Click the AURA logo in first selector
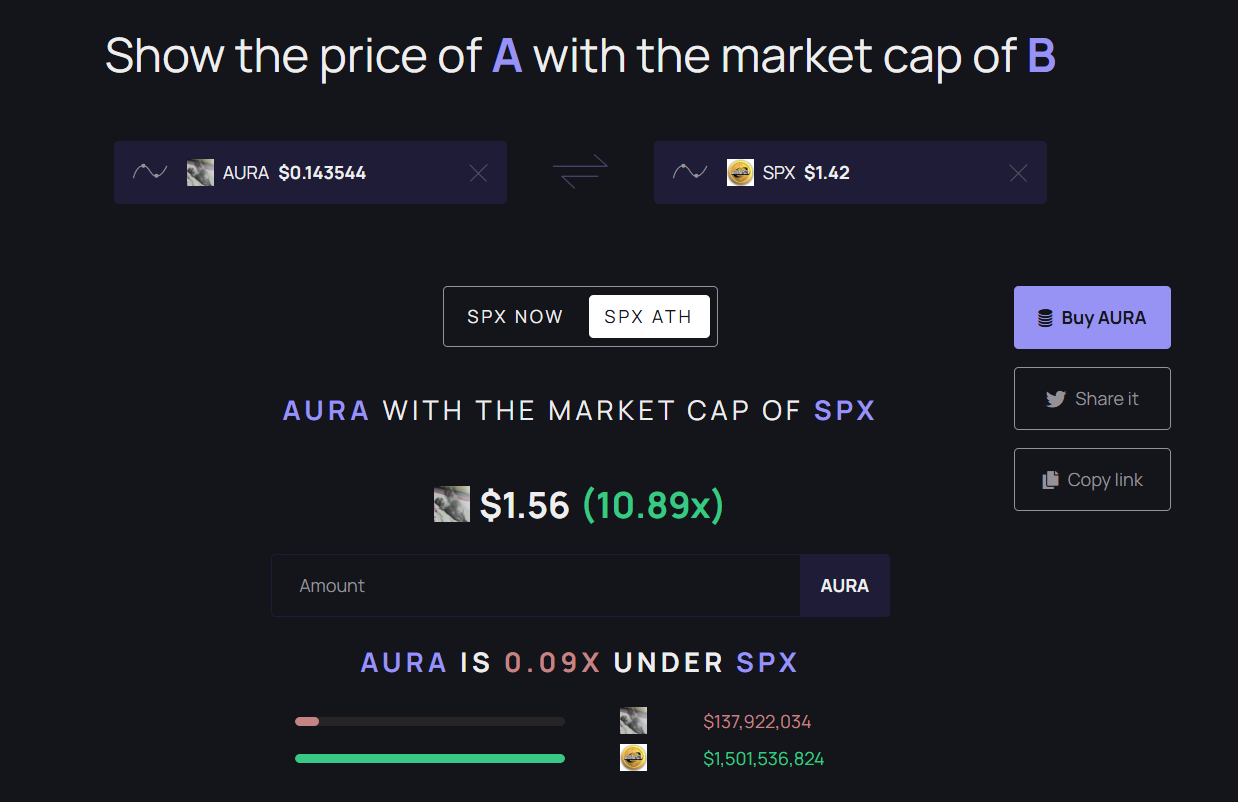This screenshot has width=1238, height=802. tap(200, 173)
